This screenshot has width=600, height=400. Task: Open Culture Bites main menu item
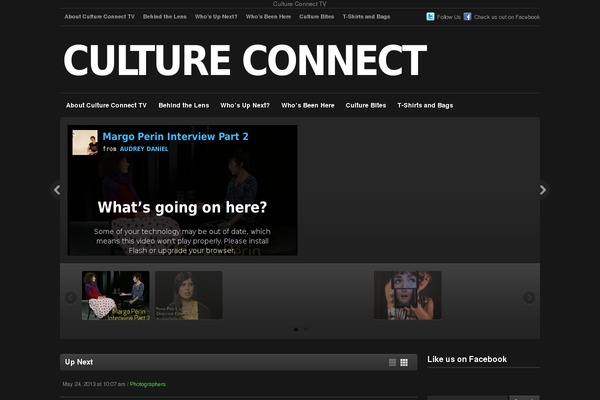click(366, 105)
